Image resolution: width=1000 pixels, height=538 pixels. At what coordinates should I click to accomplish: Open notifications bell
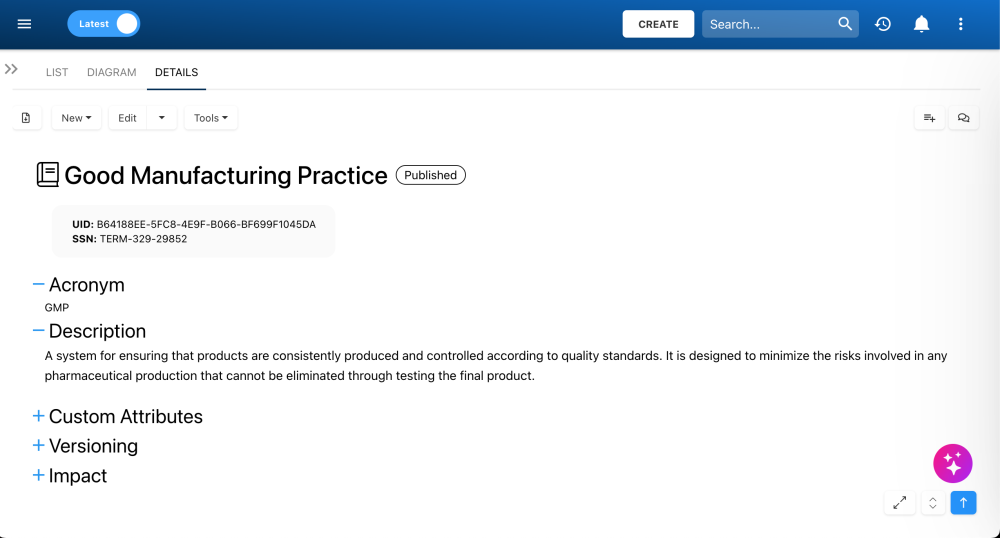(922, 24)
